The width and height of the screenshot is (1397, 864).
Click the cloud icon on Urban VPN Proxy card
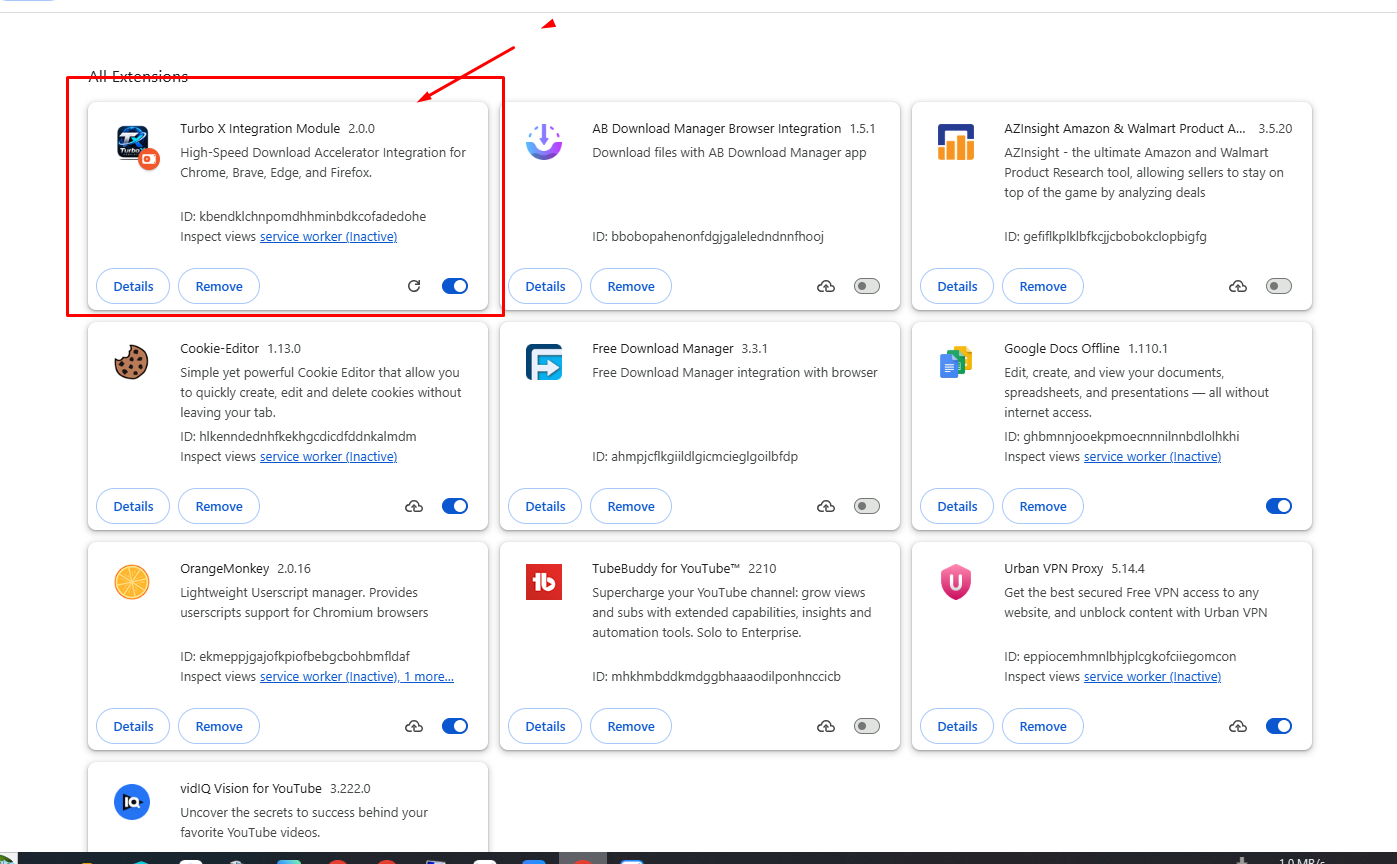coord(1238,726)
